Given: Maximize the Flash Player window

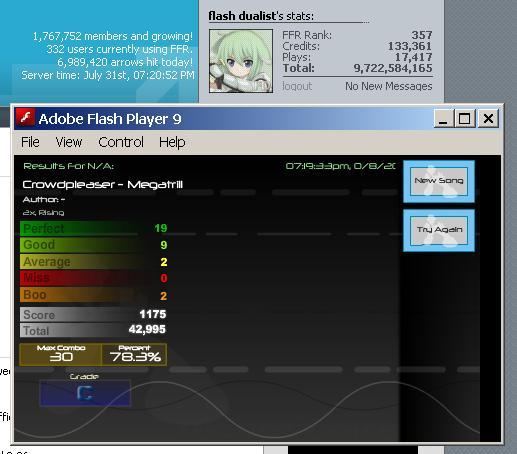Looking at the screenshot, I should [464, 118].
